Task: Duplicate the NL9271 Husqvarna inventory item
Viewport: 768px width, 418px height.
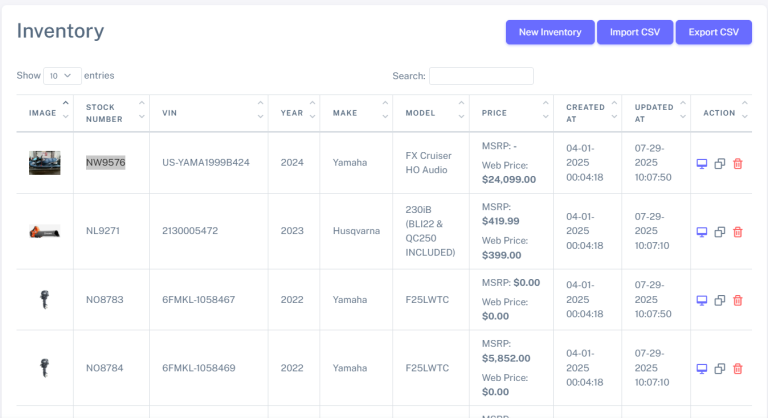Action: pos(720,232)
